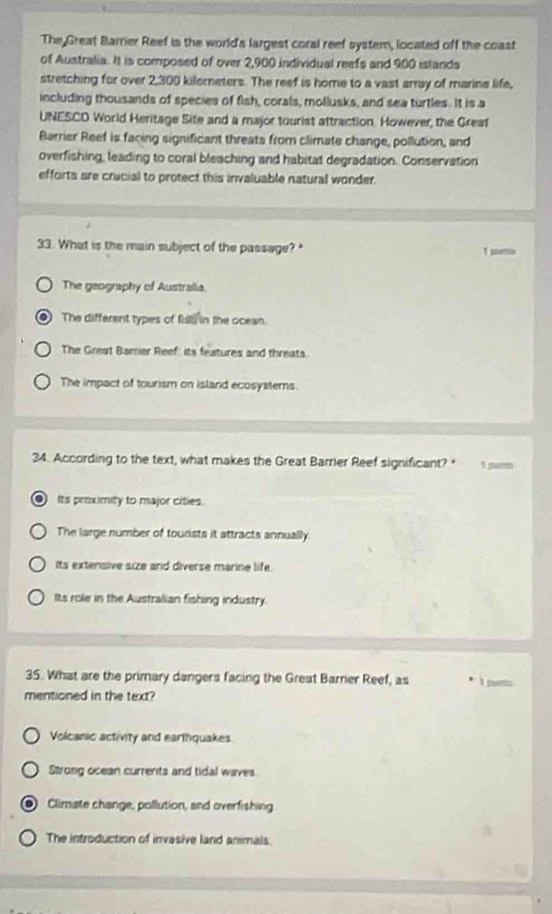The image size is (552, 914).
Task: Click question 34 heading about reef significance
Action: pyautogui.click(x=244, y=459)
